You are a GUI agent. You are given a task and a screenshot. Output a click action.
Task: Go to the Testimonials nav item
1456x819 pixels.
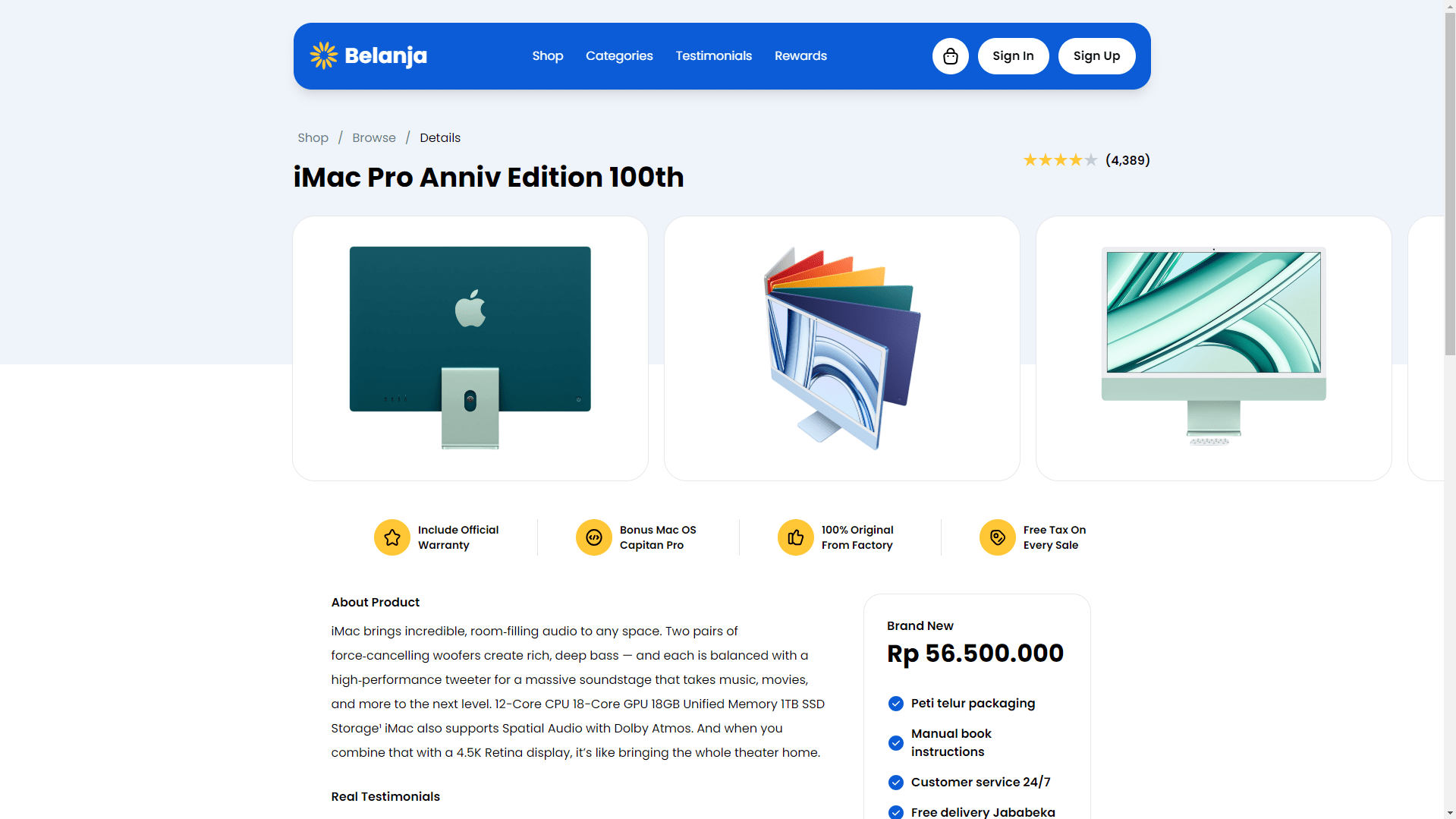click(714, 56)
